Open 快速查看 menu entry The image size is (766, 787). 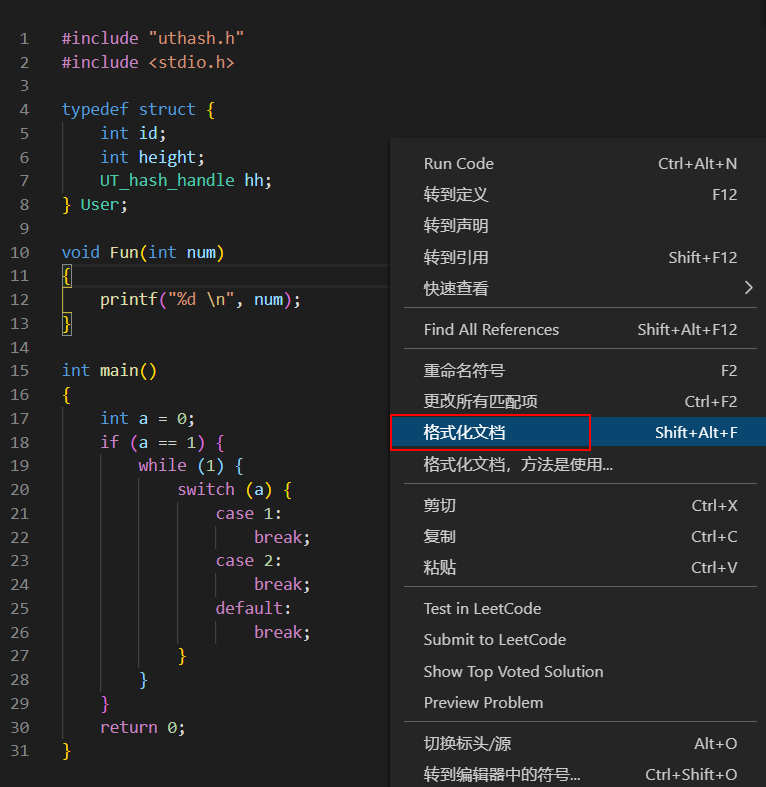(580, 288)
